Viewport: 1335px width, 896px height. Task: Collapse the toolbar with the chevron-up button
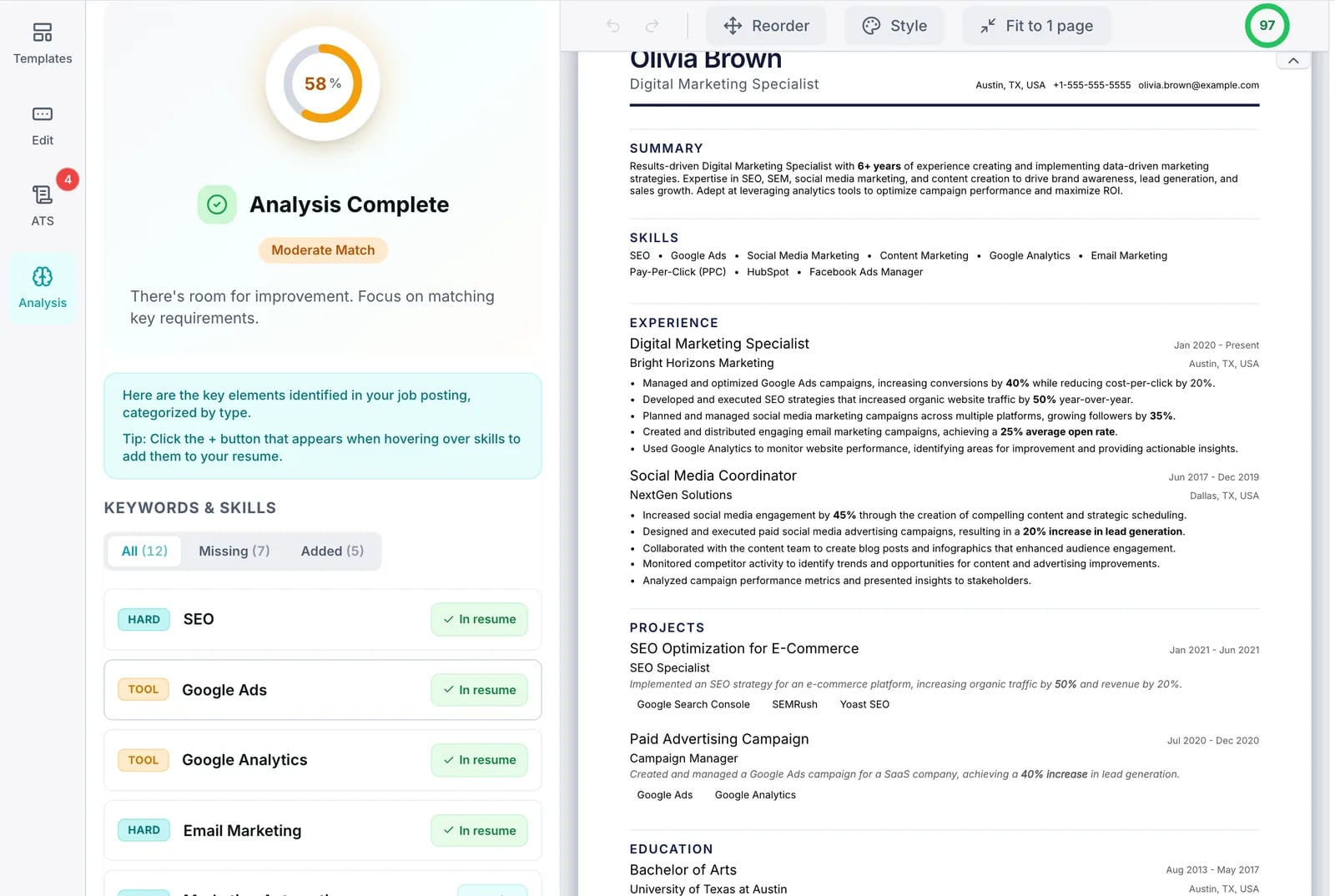pos(1293,61)
